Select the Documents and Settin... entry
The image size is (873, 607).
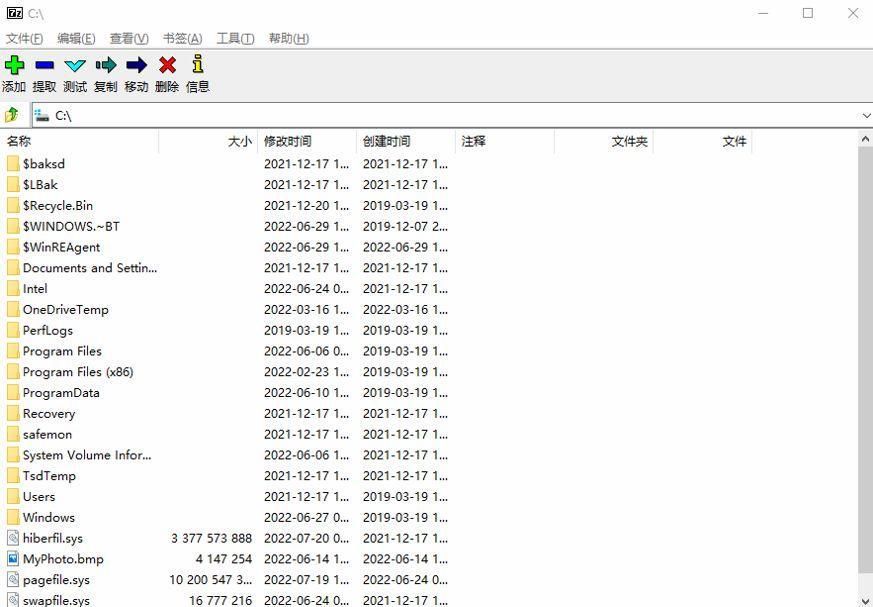90,268
